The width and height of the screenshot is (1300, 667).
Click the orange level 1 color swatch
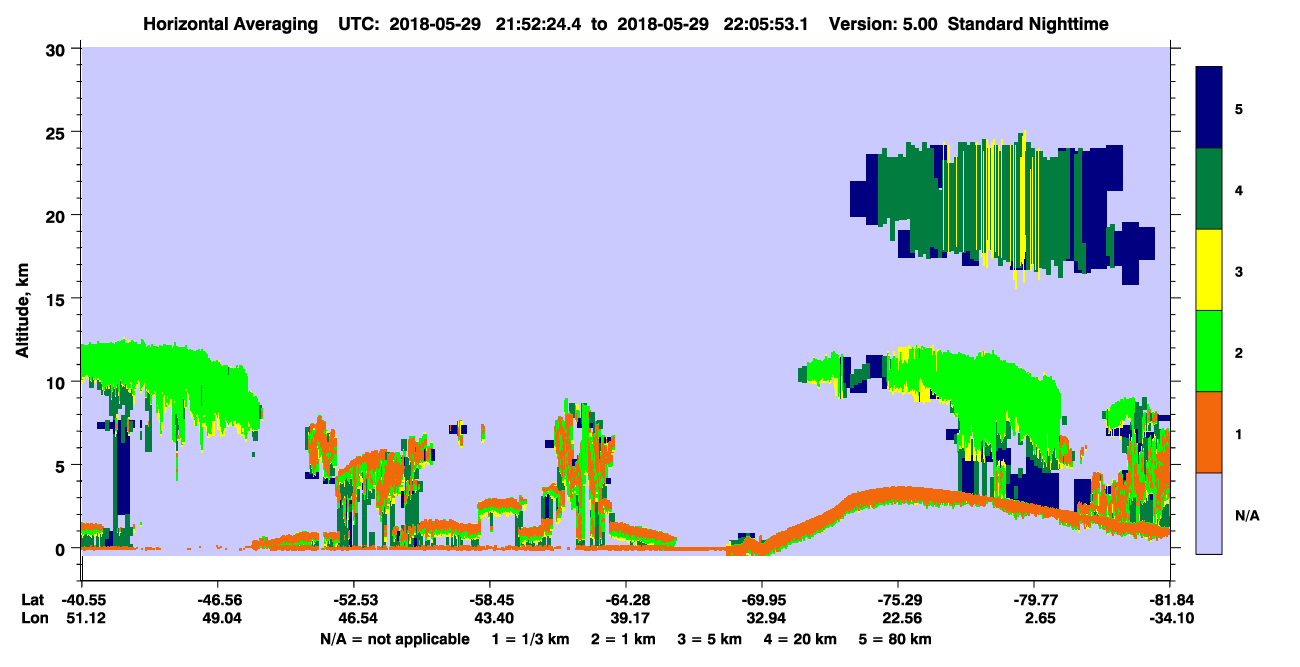point(1209,432)
